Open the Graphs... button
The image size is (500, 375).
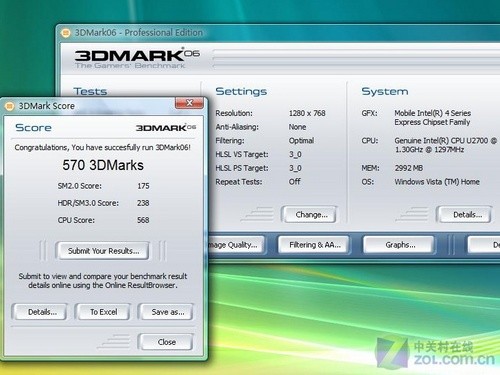pos(400,245)
